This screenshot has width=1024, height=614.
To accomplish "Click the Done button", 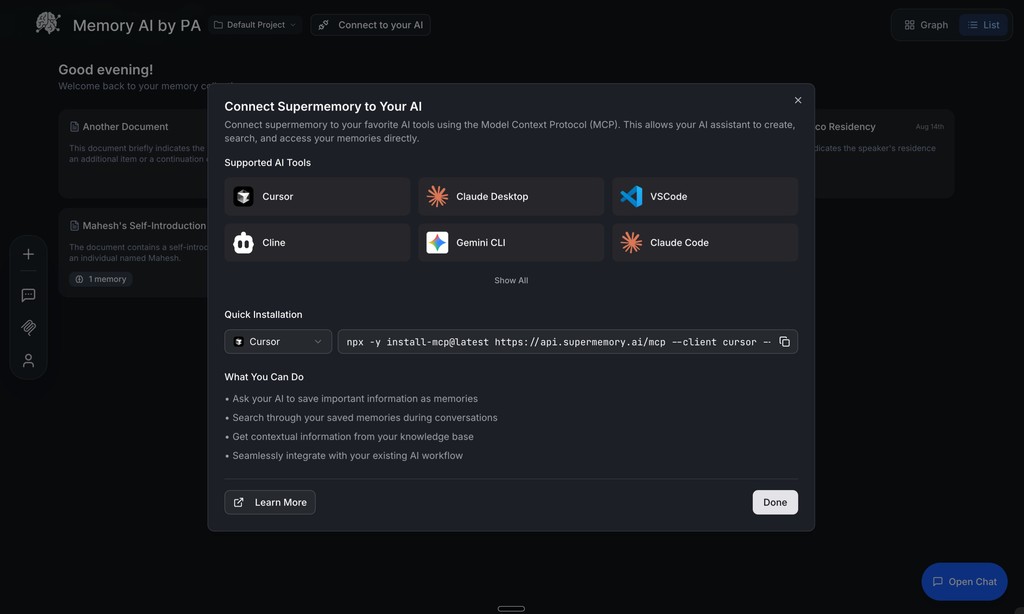I will (774, 501).
